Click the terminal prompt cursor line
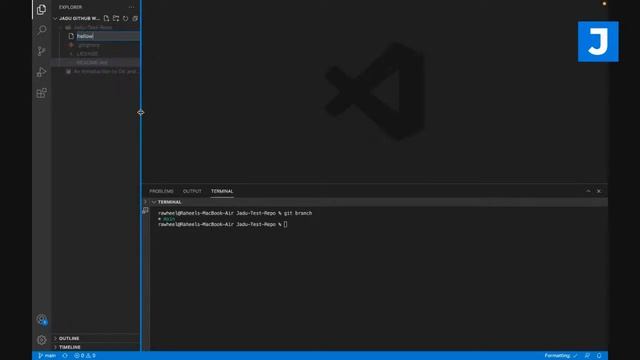This screenshot has height=360, width=640. click(222, 224)
